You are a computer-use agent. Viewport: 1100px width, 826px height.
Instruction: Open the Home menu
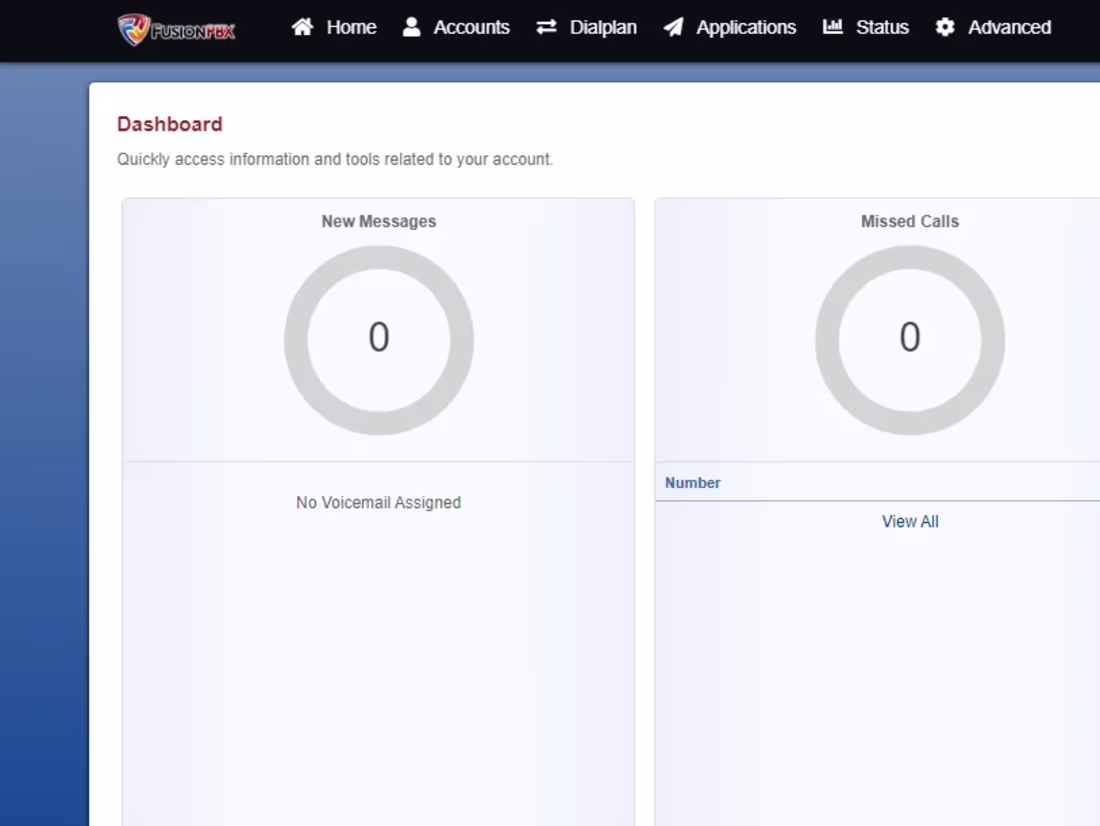point(351,27)
